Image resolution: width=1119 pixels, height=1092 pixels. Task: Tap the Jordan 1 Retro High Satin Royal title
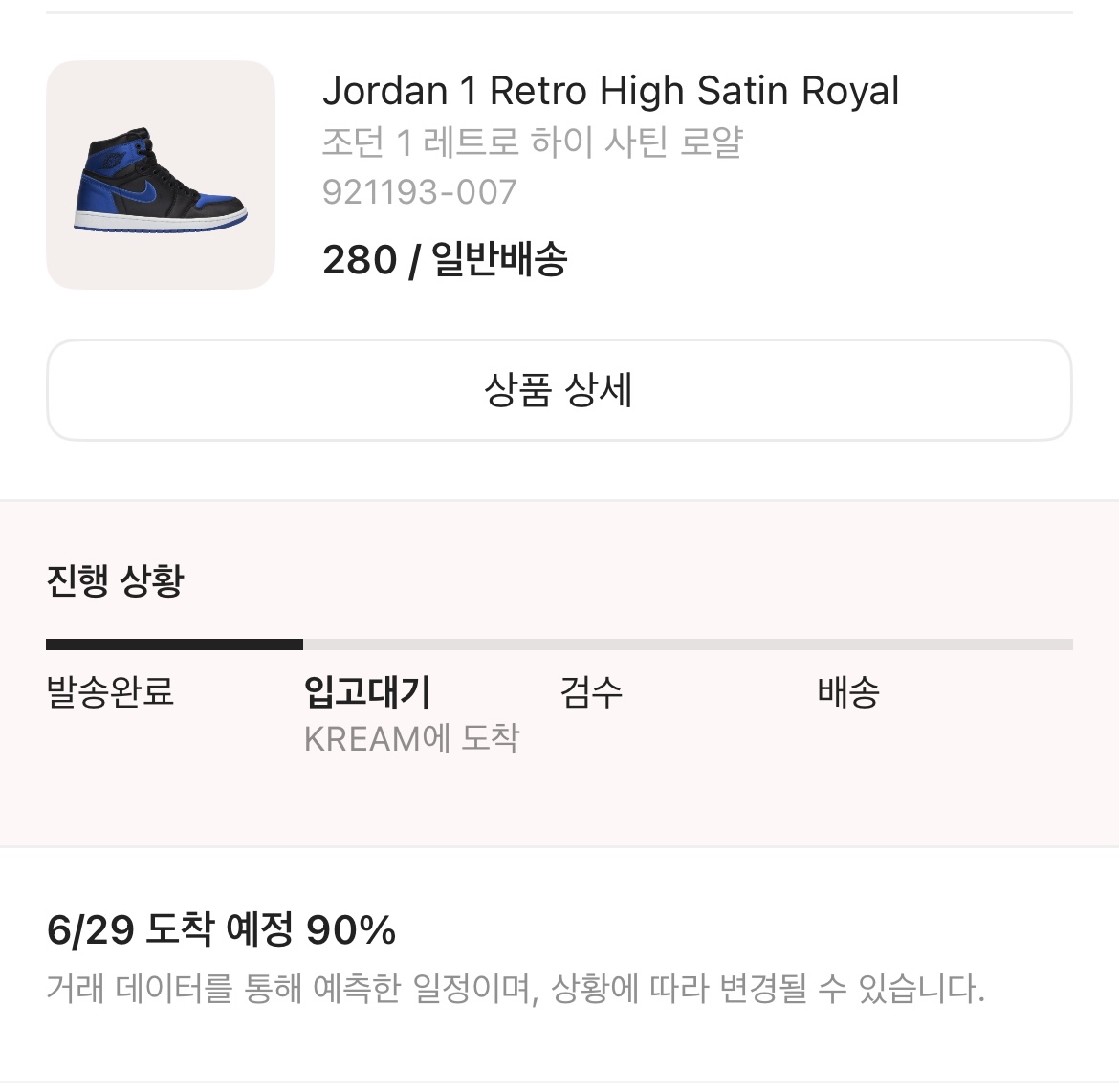tap(610, 92)
